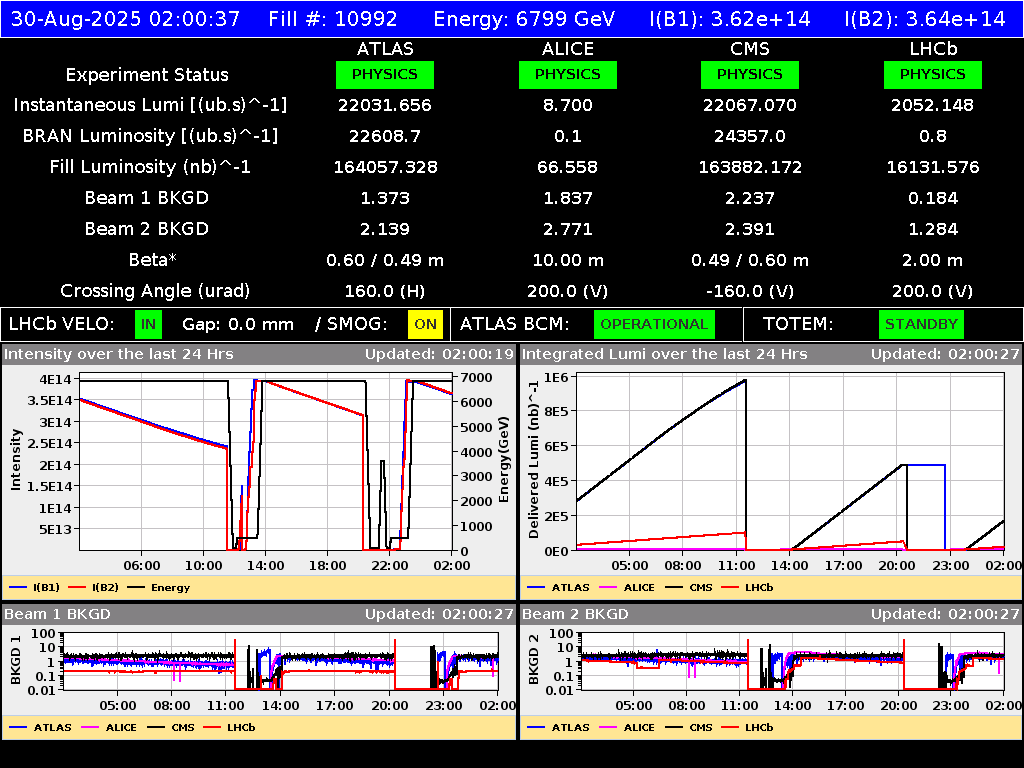The height and width of the screenshot is (768, 1024).
Task: Click the I(B2) legend entry in Intensity chart
Action: (x=93, y=587)
